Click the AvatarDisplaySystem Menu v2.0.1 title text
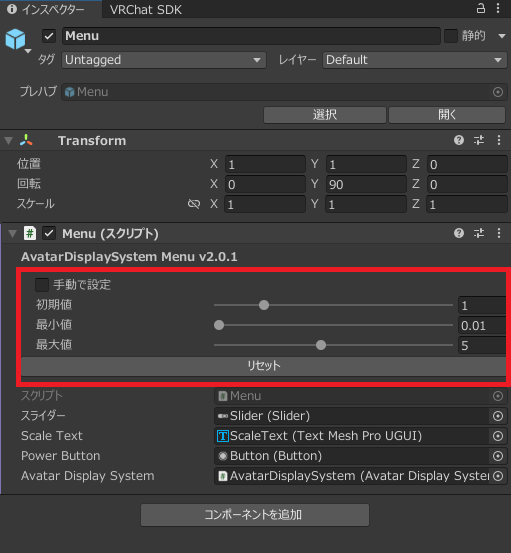511x553 pixels. 129,257
